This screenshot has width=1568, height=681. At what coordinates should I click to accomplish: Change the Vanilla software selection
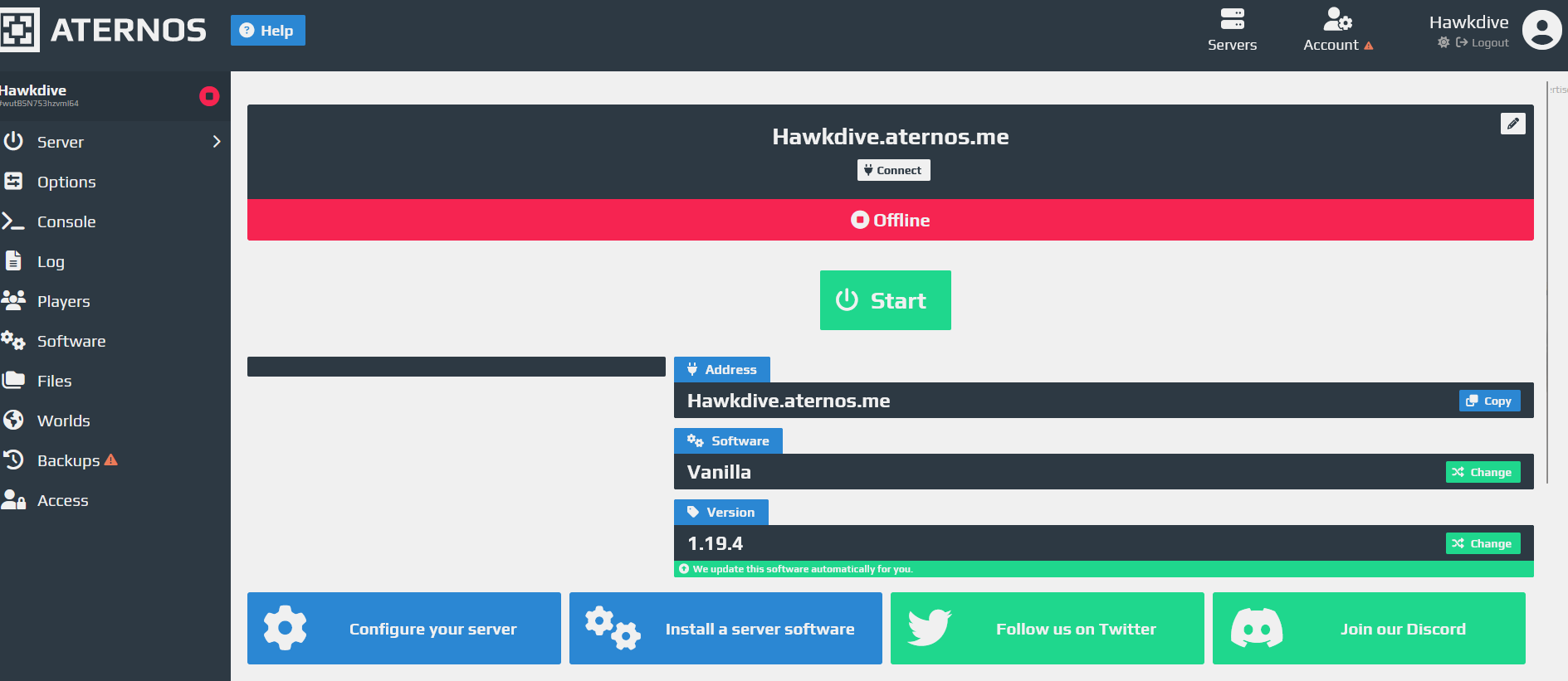pos(1483,472)
